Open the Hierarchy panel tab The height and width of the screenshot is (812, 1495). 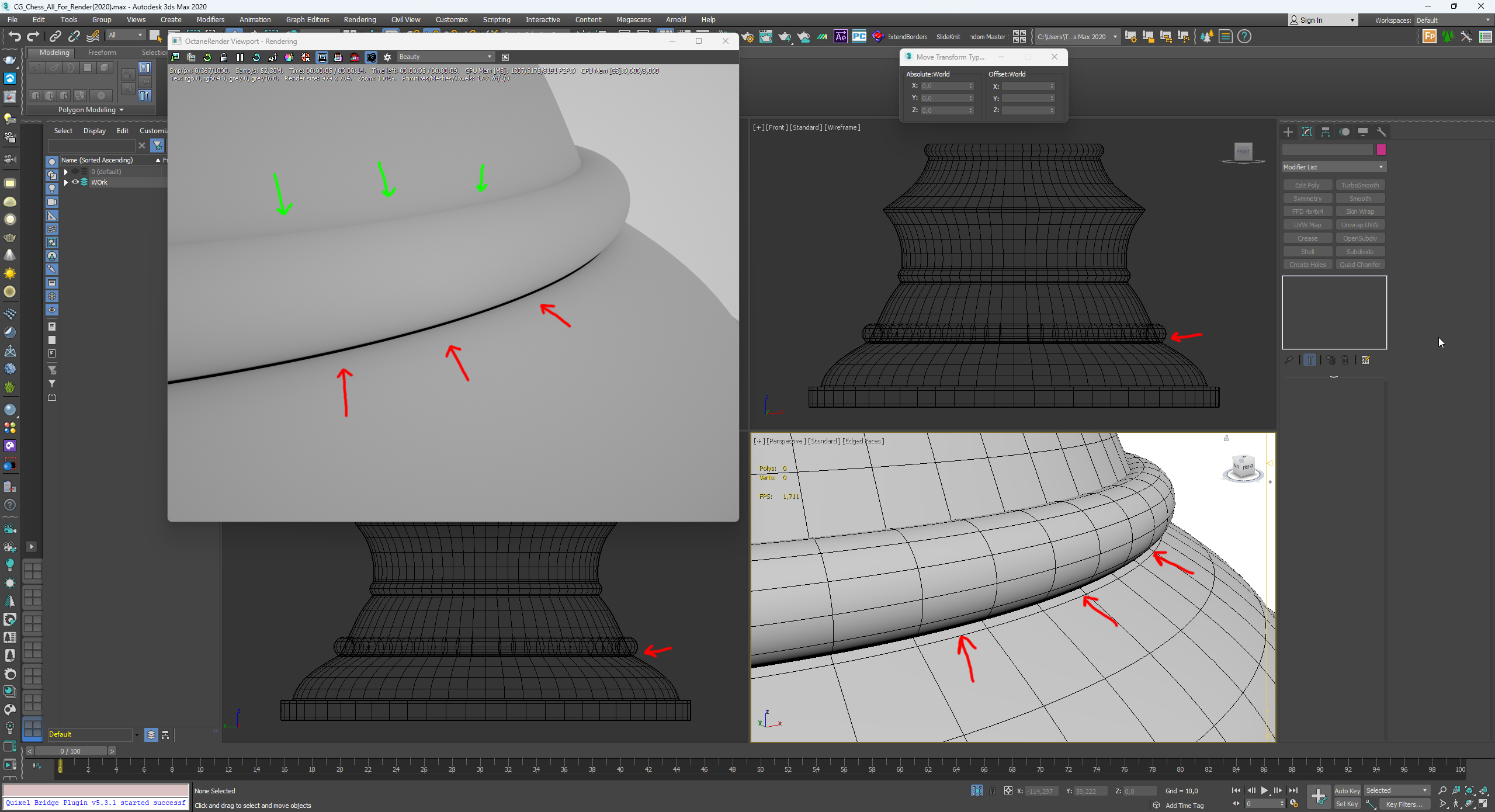[x=1325, y=132]
